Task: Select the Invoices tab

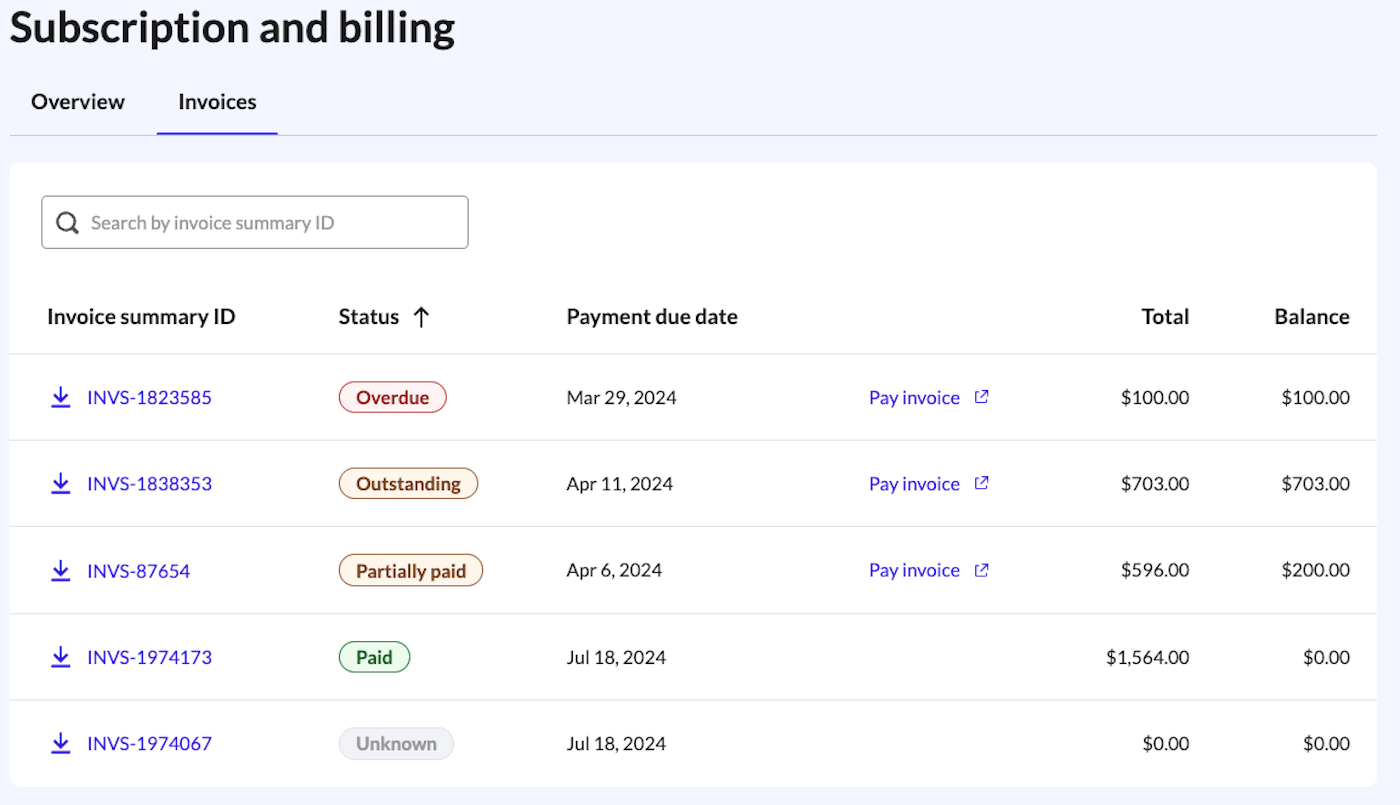Action: pos(217,102)
